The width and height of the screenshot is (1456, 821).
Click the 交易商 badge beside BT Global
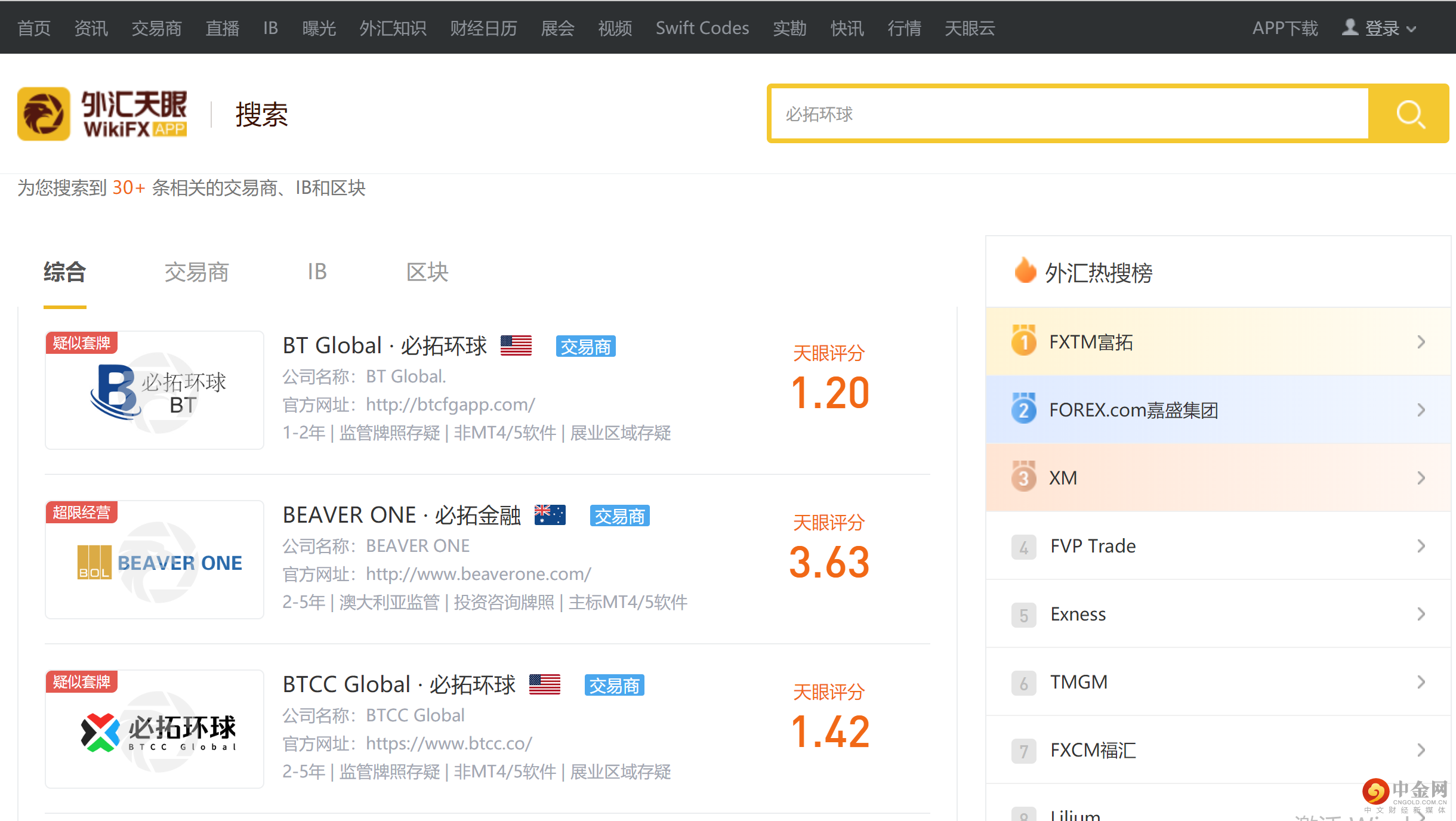click(586, 346)
